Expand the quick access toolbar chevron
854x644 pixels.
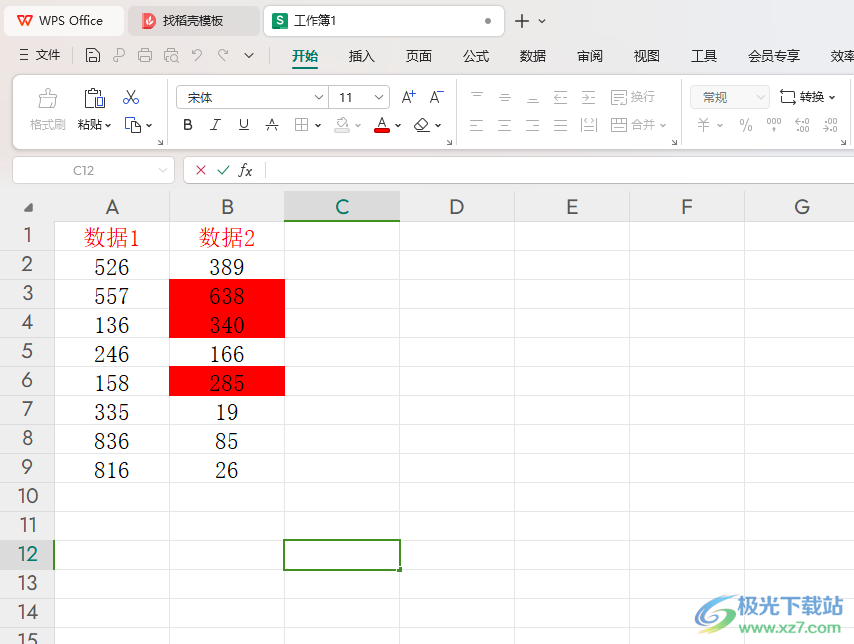point(249,55)
